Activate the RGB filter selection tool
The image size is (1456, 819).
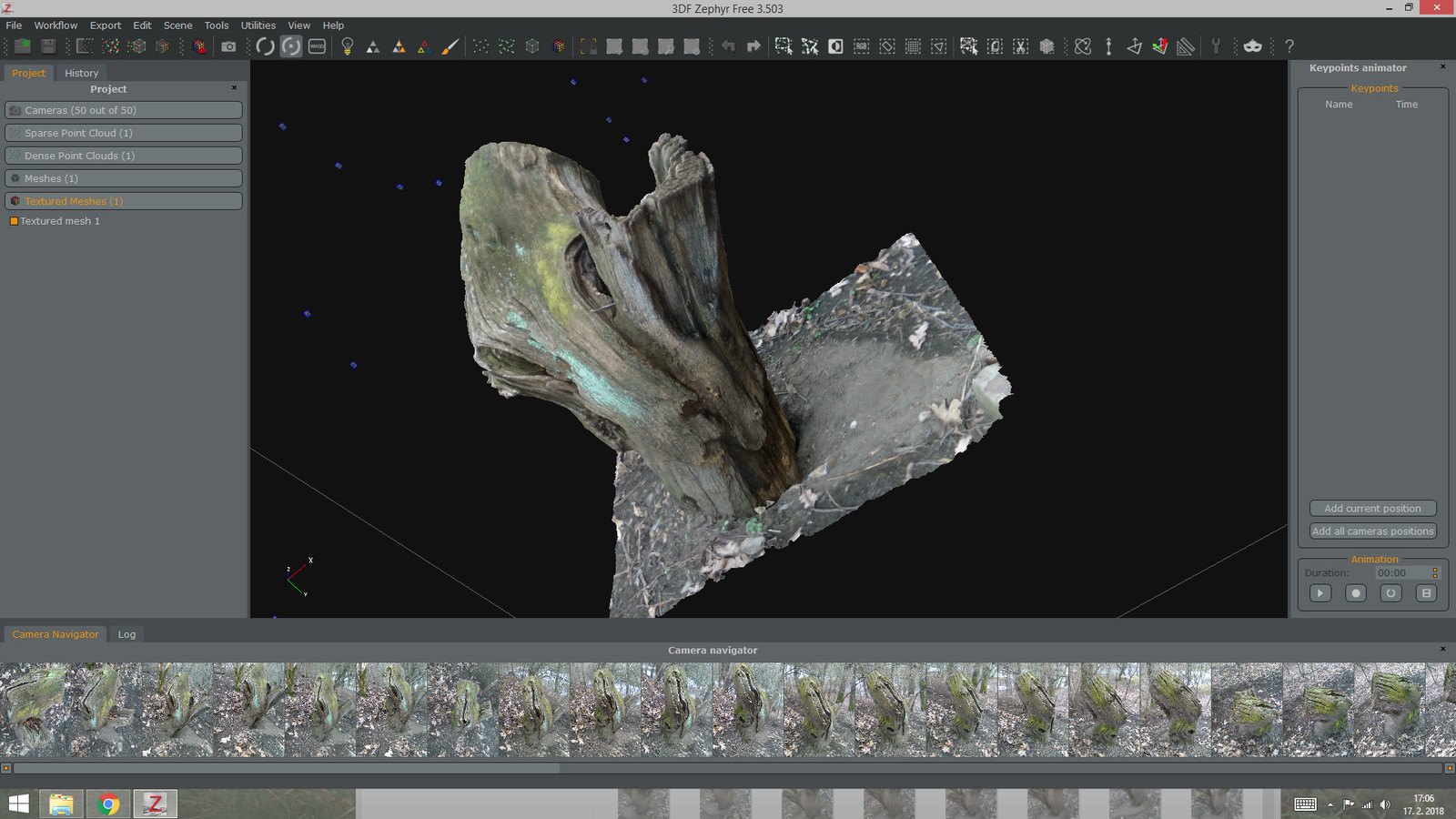[861, 45]
